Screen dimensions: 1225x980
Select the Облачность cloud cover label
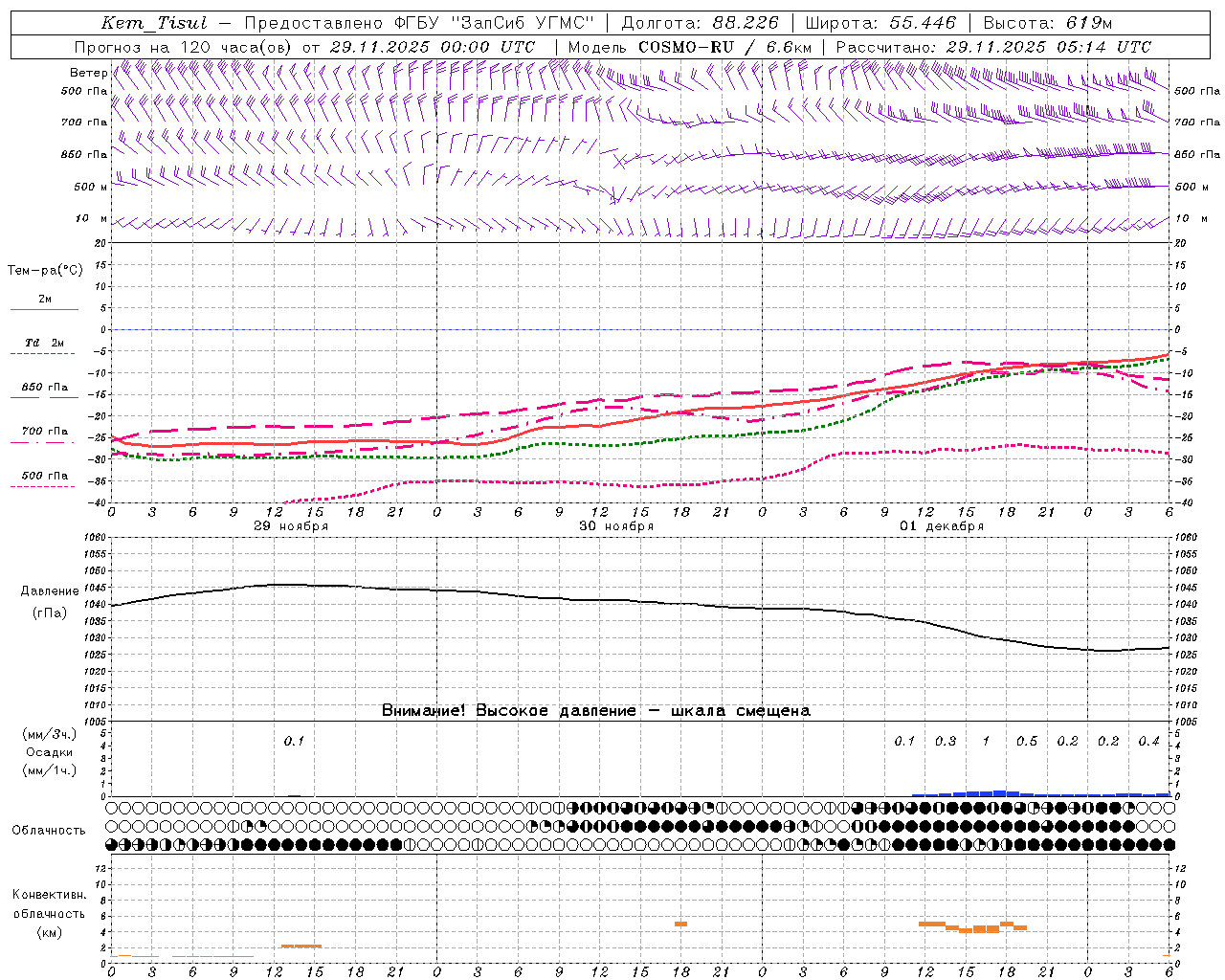(49, 831)
